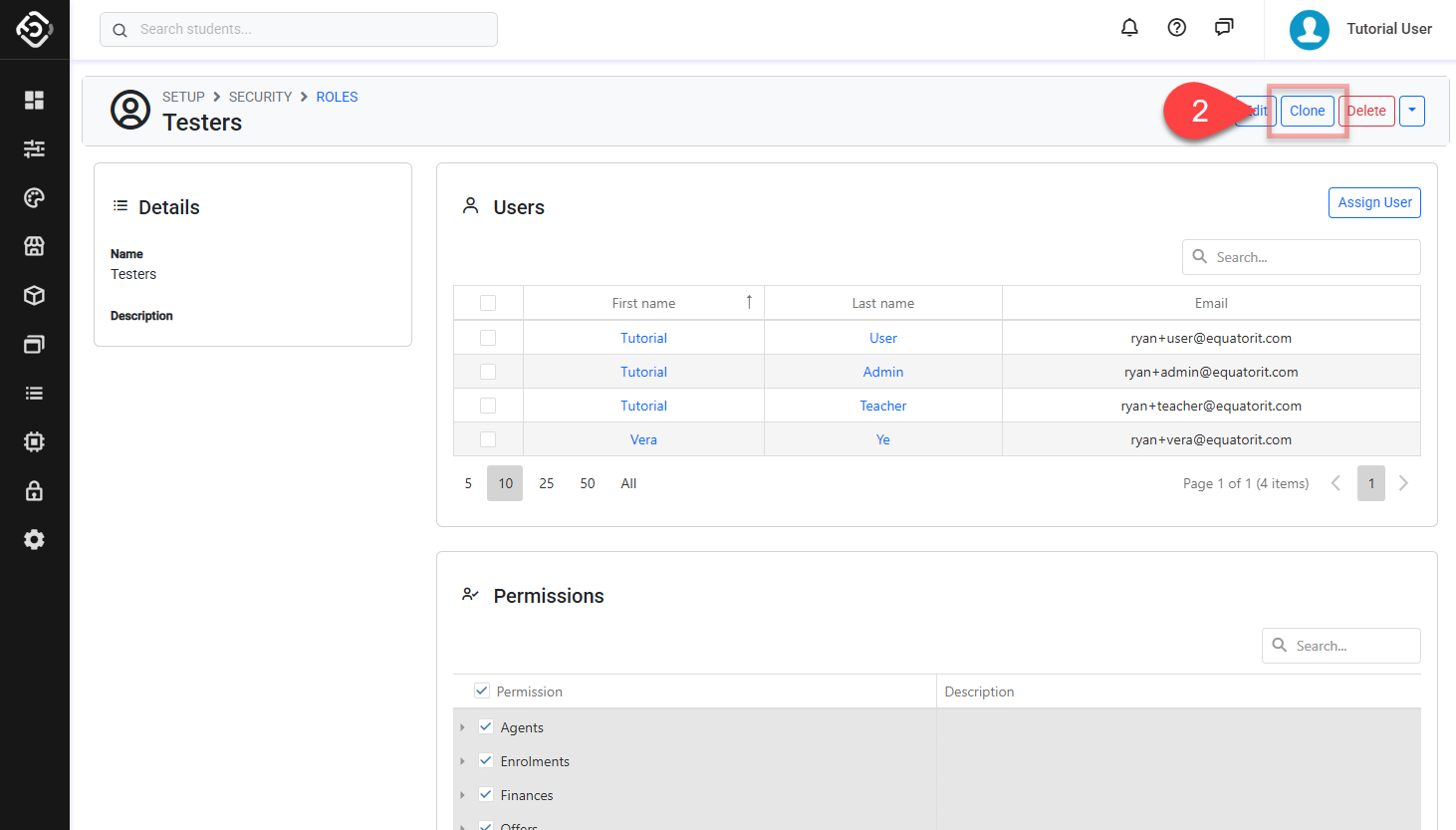Image resolution: width=1456 pixels, height=830 pixels.
Task: Navigate to ROLES breadcrumb
Action: pos(337,97)
